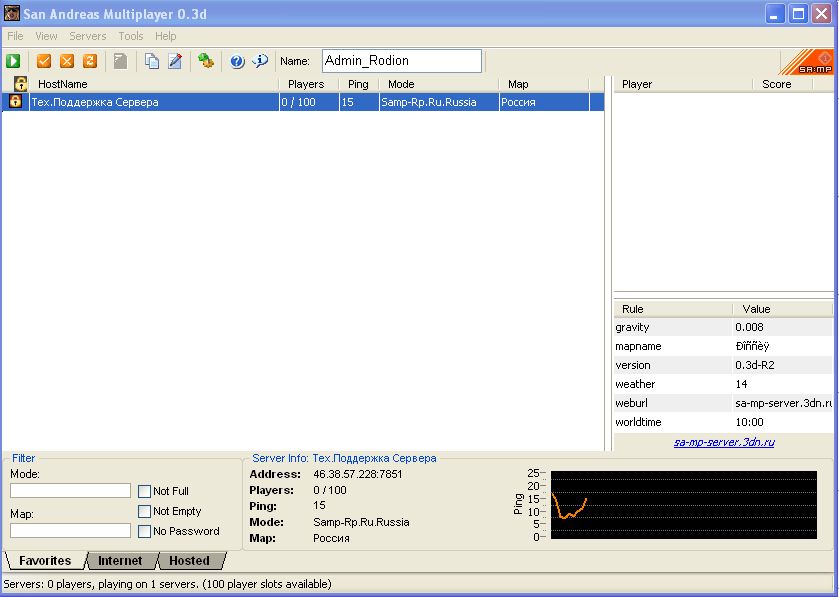Enable the Not Empty filter checkbox
The width and height of the screenshot is (839, 597).
click(144, 511)
